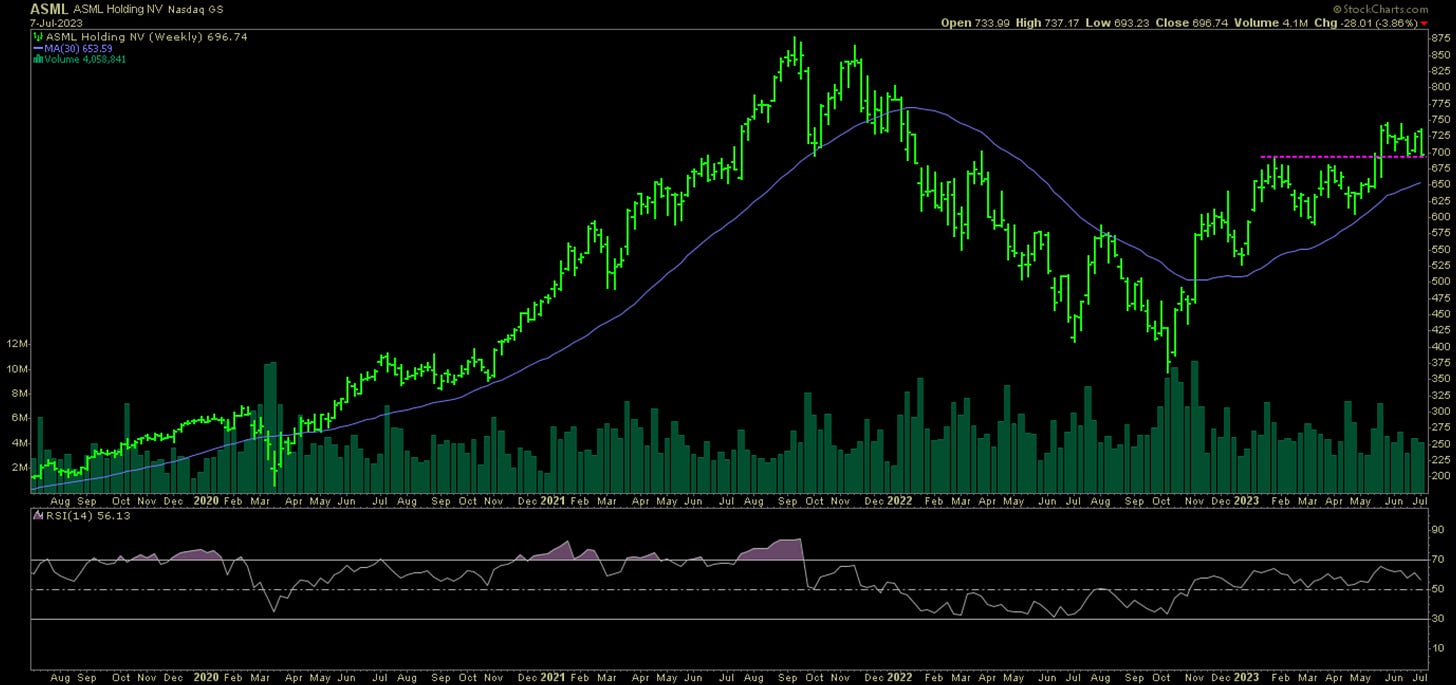Click the 450 price axis label

[1441, 314]
